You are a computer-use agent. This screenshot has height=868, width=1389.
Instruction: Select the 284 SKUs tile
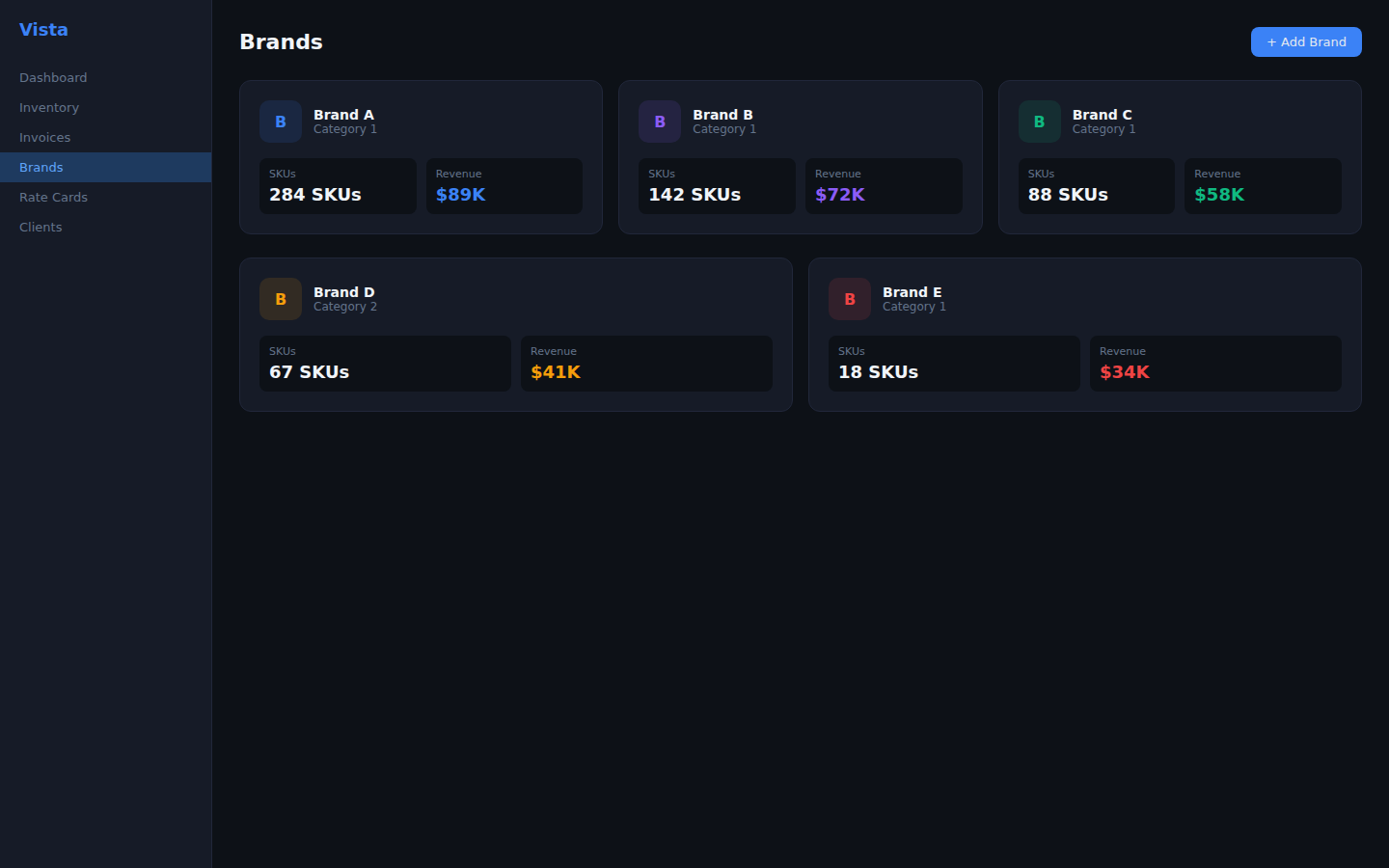338,186
